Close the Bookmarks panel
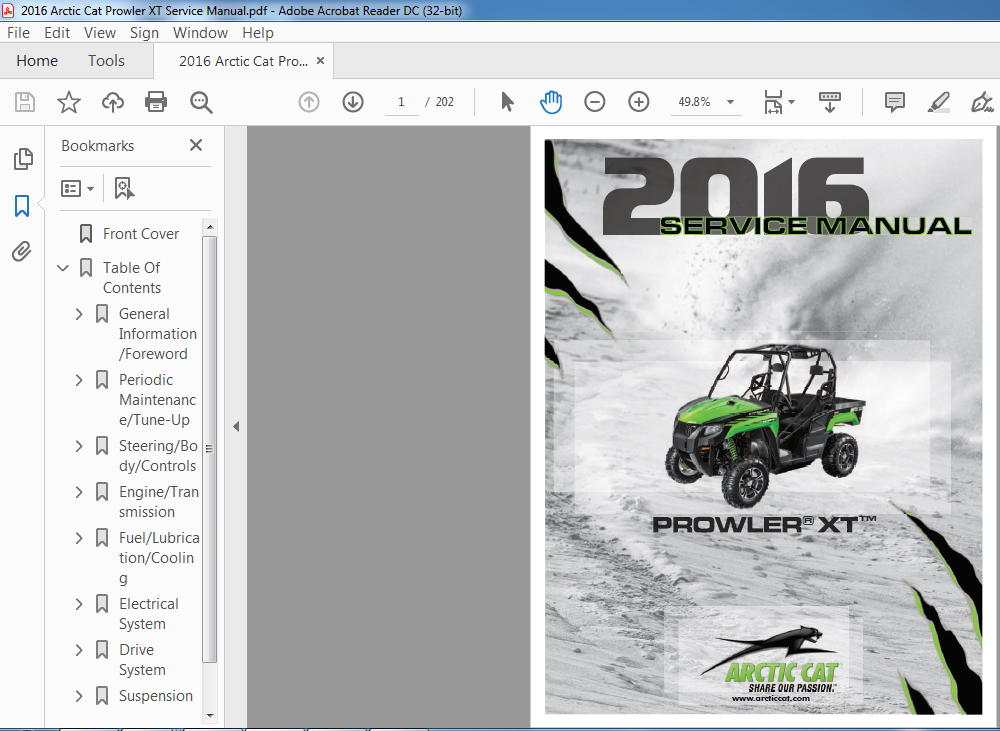The width and height of the screenshot is (1000, 731). pyautogui.click(x=196, y=145)
